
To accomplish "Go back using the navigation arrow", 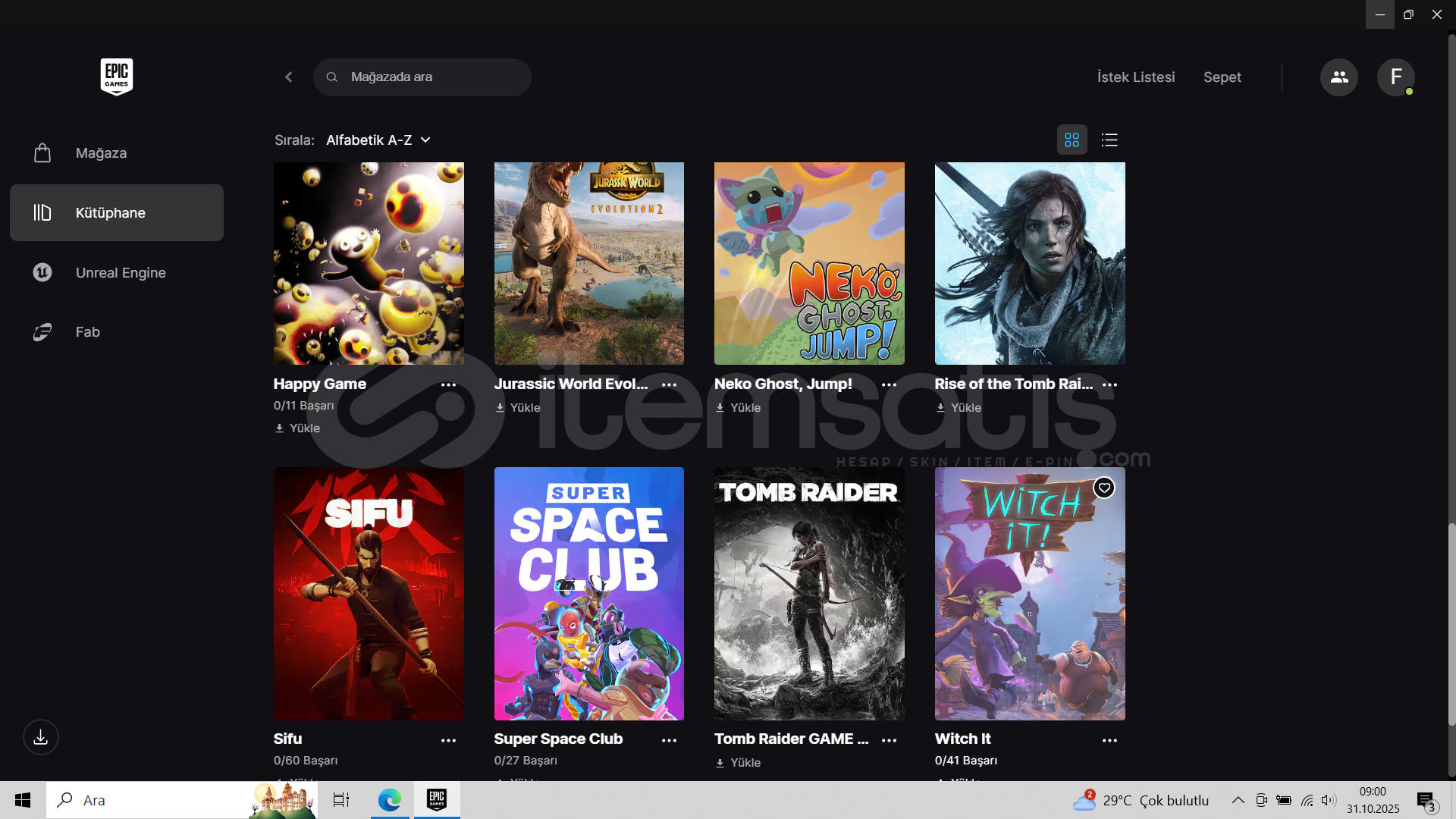I will (288, 77).
